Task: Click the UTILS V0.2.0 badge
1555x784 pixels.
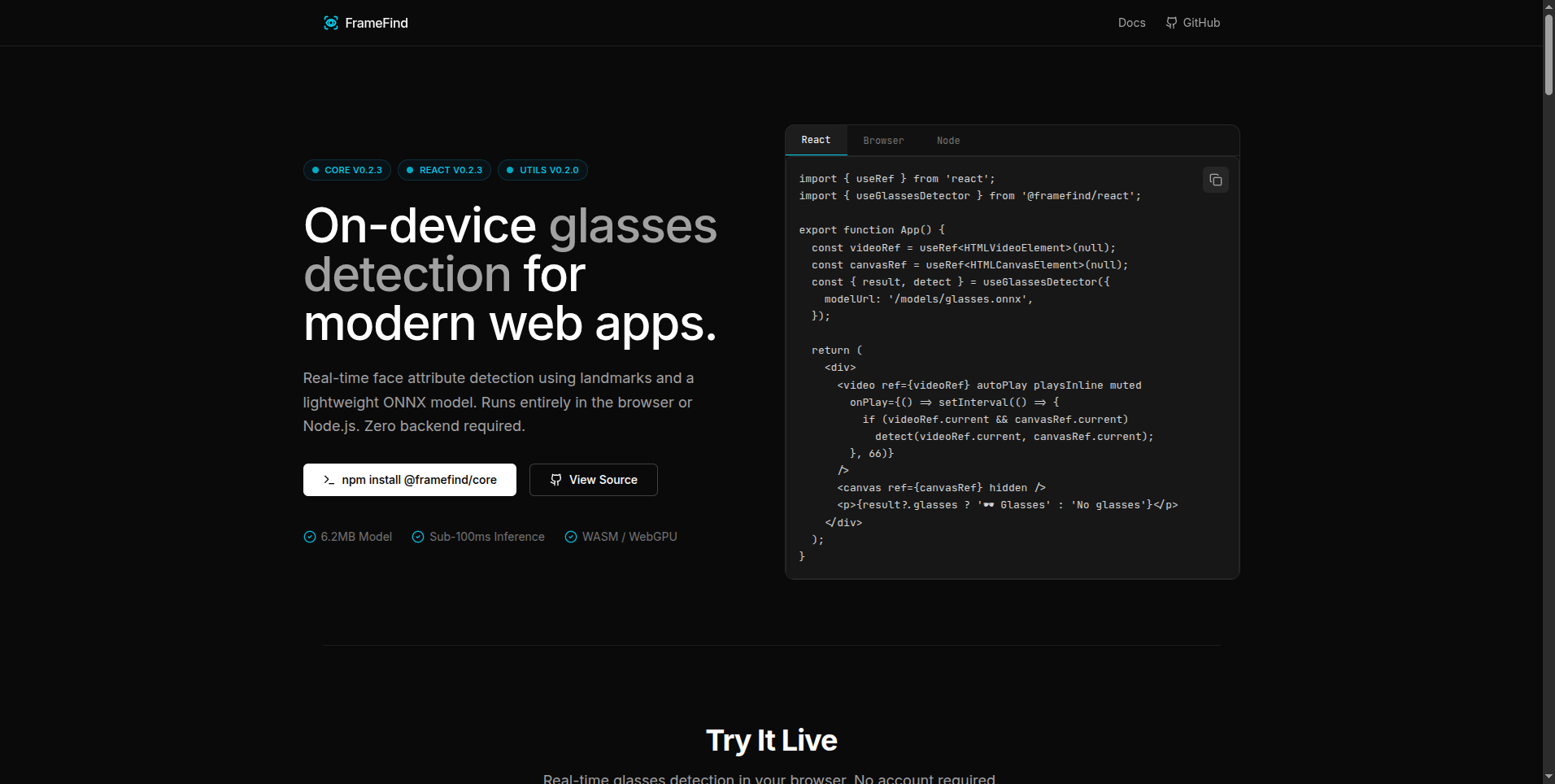Action: (x=542, y=170)
